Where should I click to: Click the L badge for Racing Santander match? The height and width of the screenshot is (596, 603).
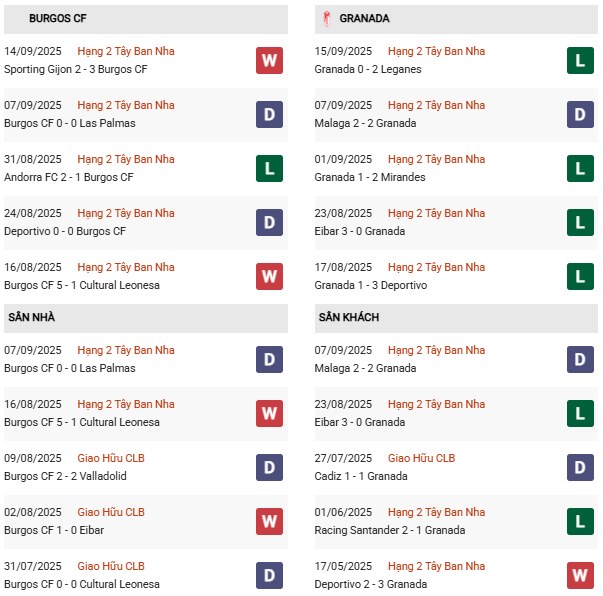tap(580, 521)
